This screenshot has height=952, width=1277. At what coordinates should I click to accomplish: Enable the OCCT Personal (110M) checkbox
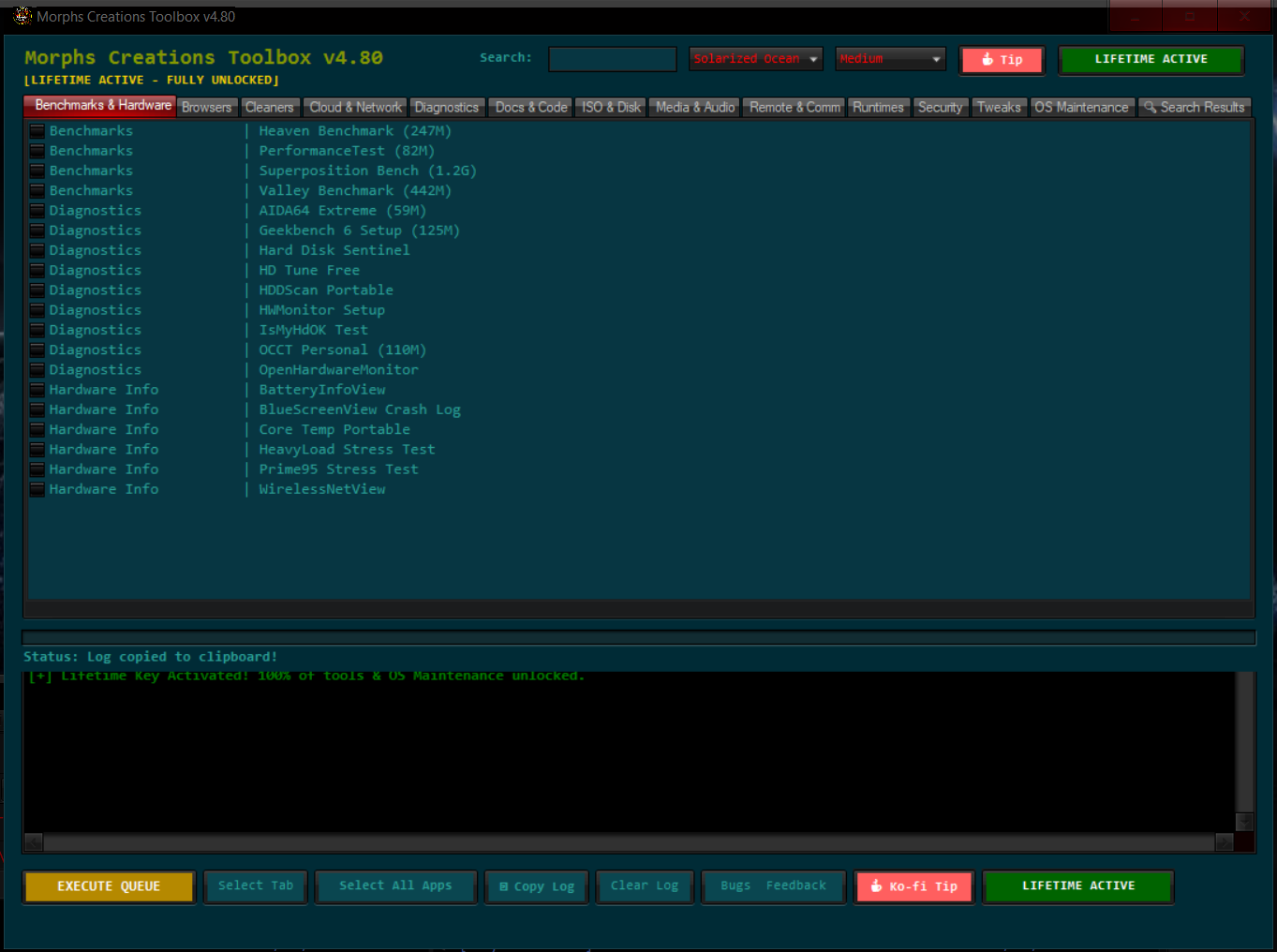(37, 350)
